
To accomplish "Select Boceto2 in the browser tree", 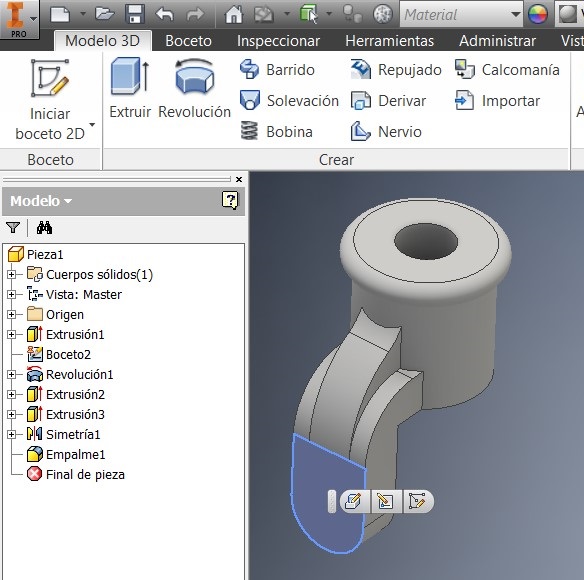I will pyautogui.click(x=59, y=354).
